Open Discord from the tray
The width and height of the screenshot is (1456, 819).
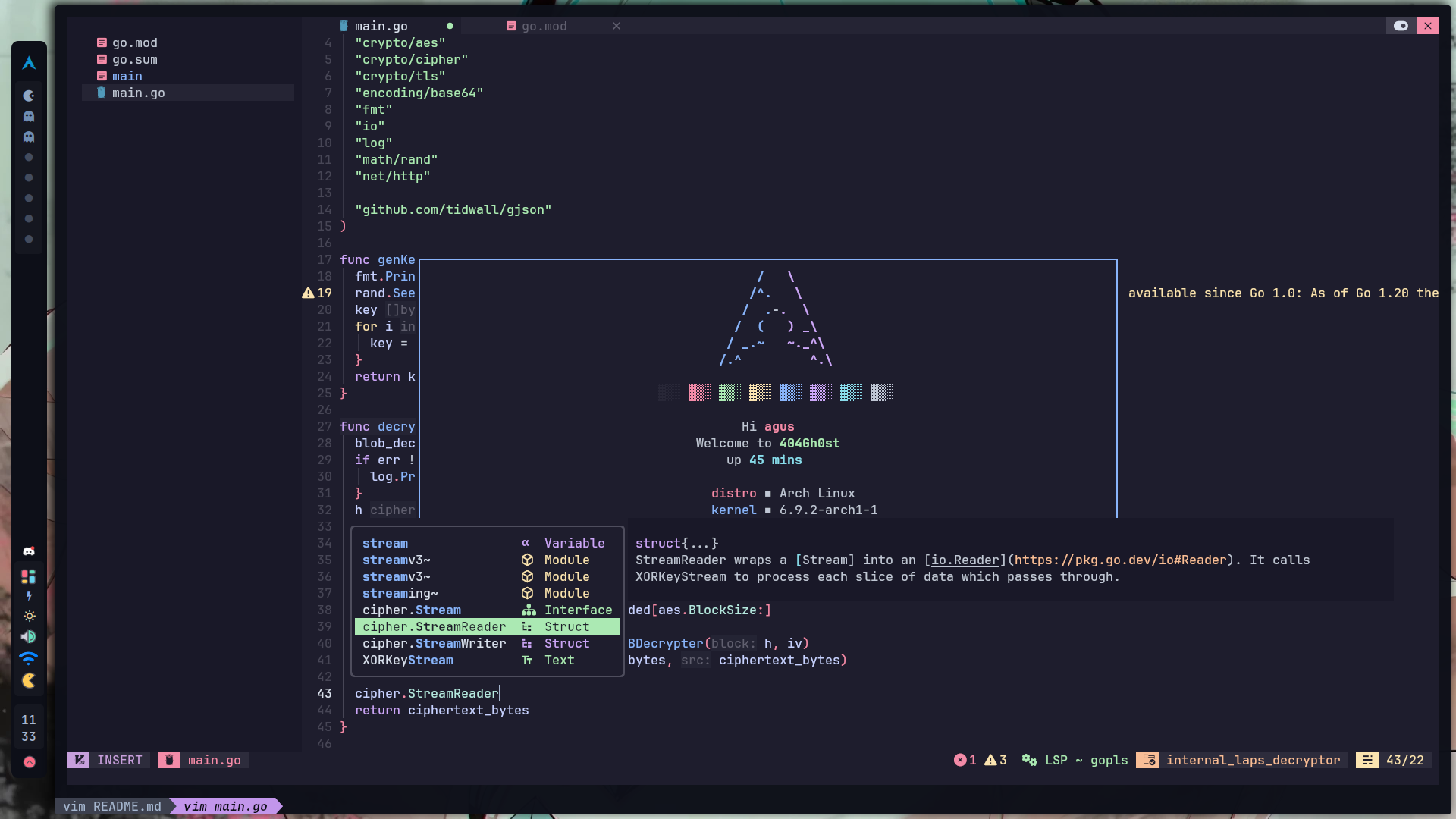(x=29, y=551)
